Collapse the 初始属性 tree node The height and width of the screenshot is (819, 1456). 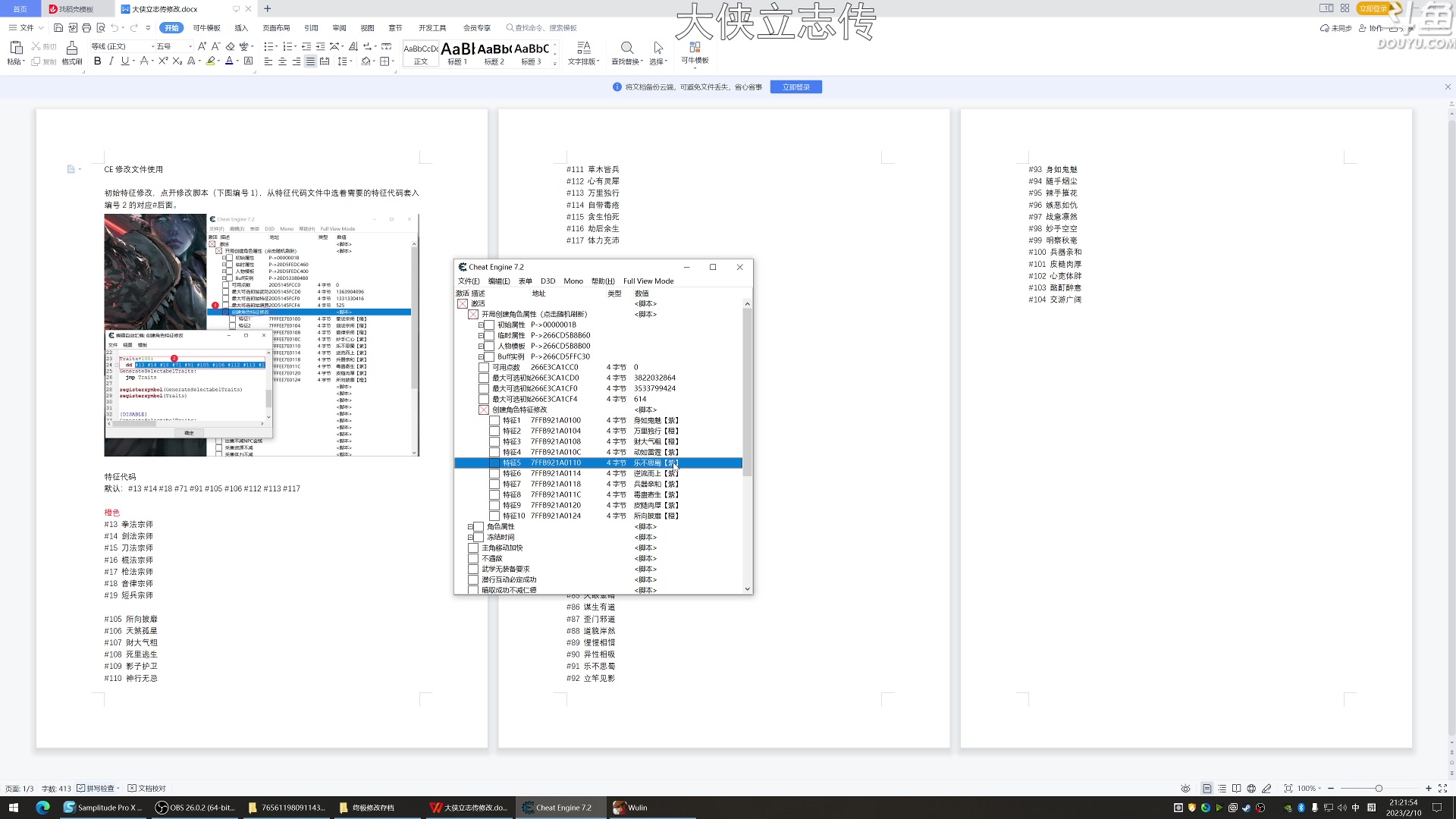[481, 325]
